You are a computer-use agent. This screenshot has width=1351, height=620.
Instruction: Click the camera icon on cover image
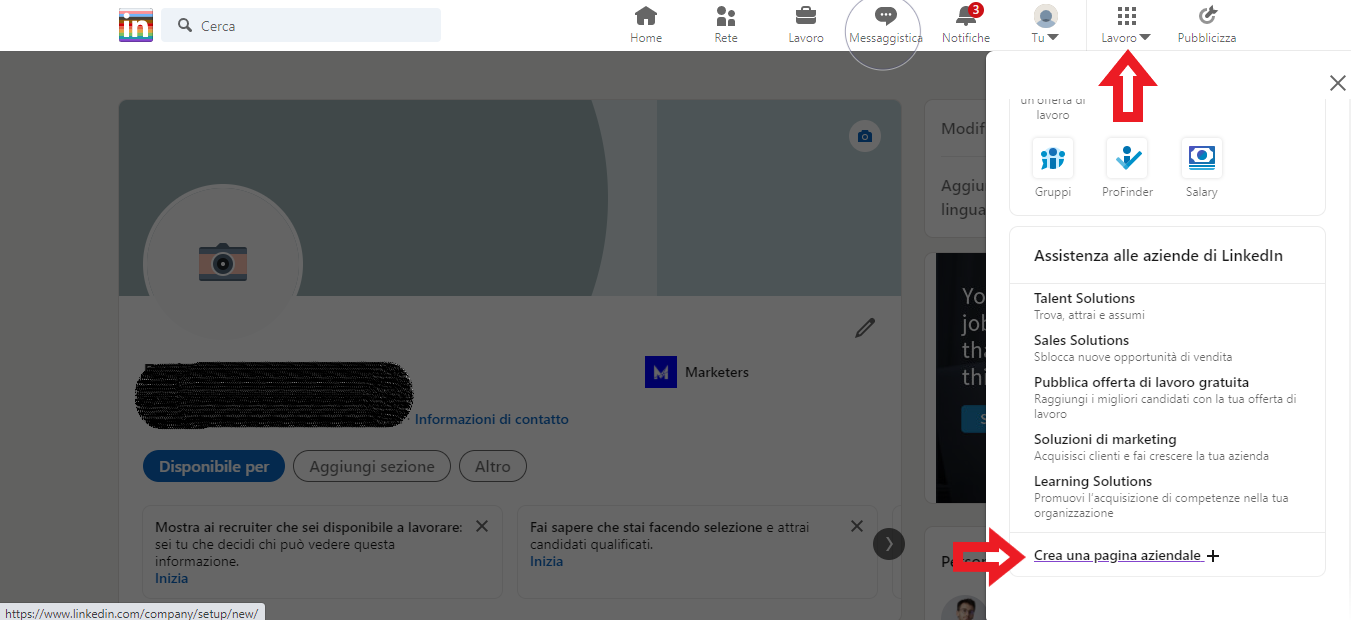pyautogui.click(x=864, y=136)
